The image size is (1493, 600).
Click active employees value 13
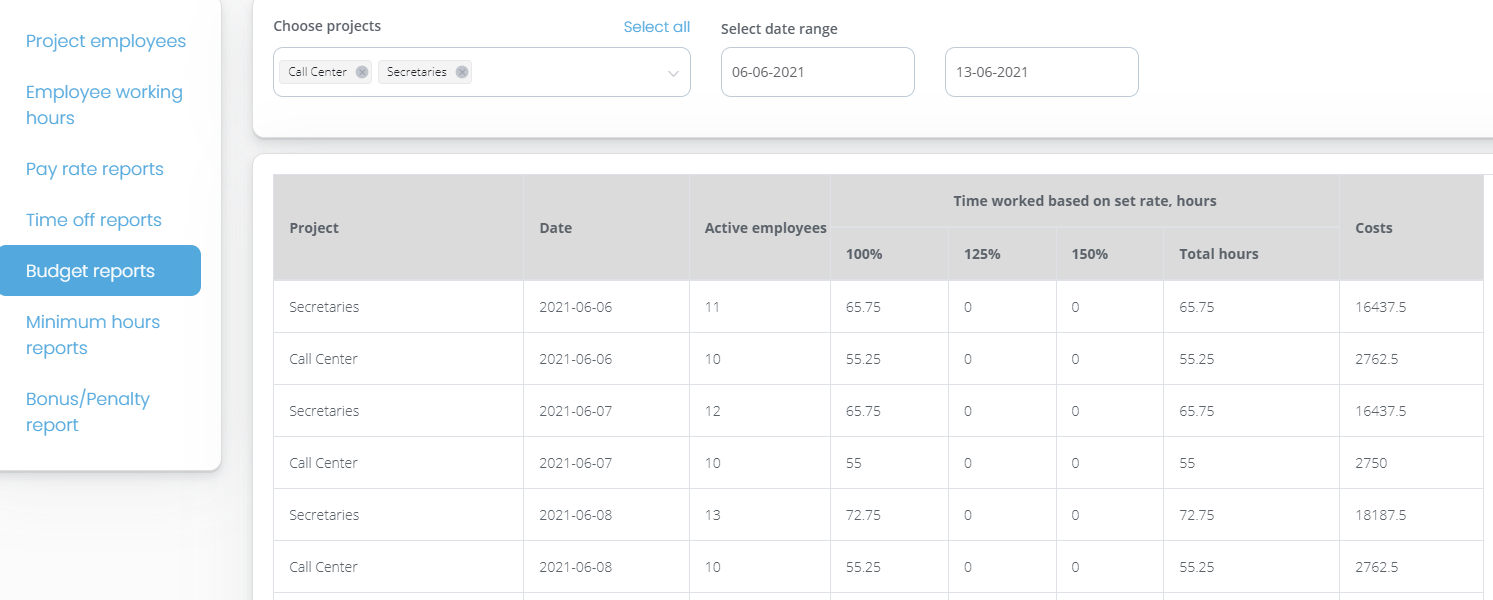pos(712,515)
